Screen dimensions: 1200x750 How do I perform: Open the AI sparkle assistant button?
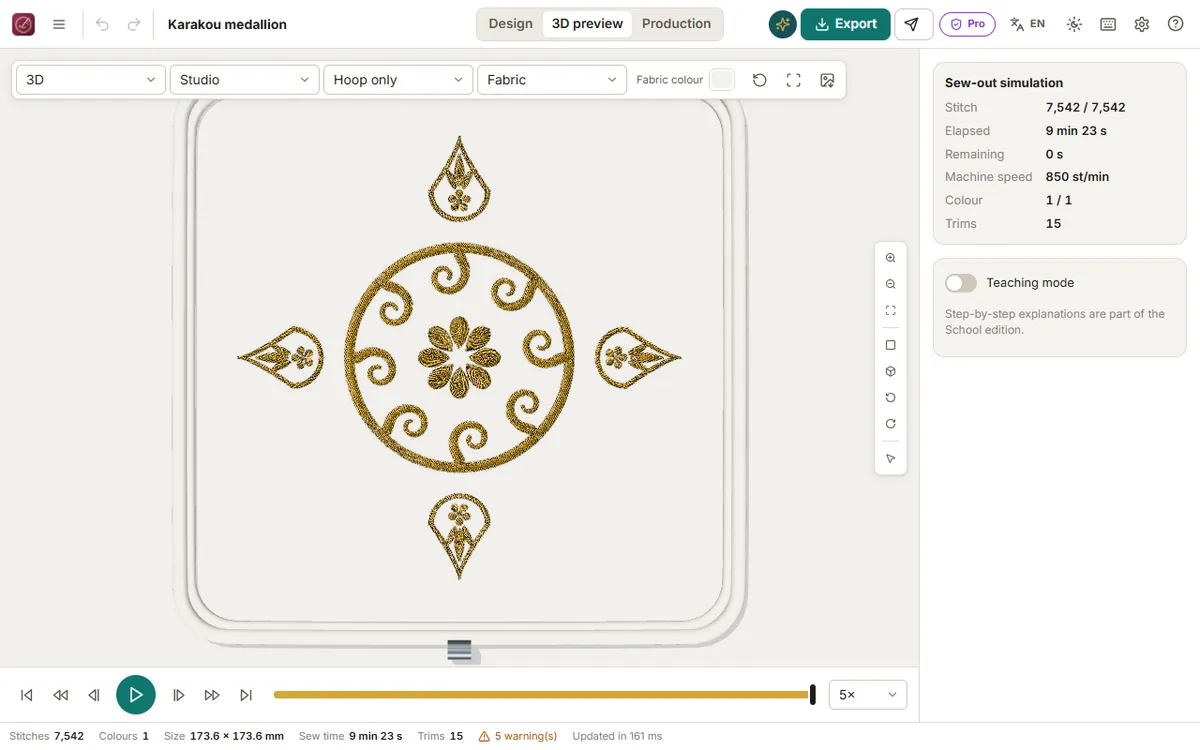(x=783, y=24)
